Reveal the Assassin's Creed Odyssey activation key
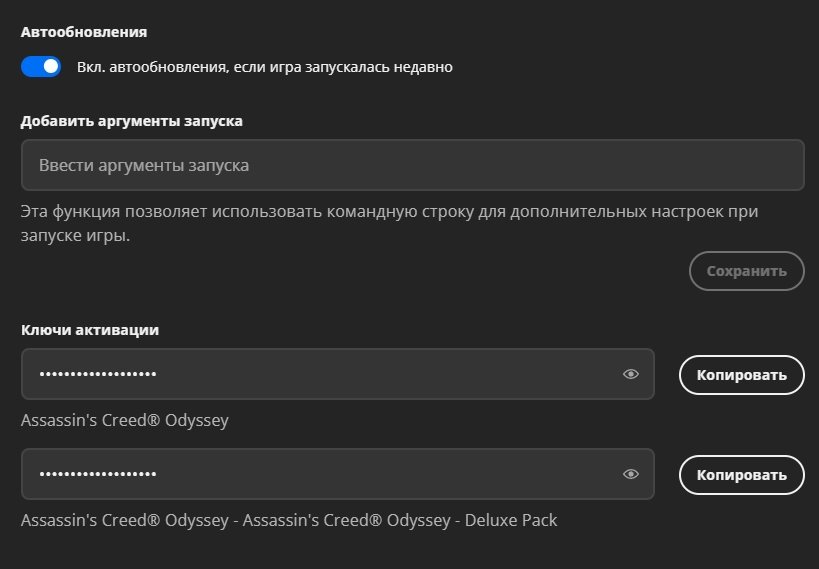This screenshot has width=819, height=569. 630,374
